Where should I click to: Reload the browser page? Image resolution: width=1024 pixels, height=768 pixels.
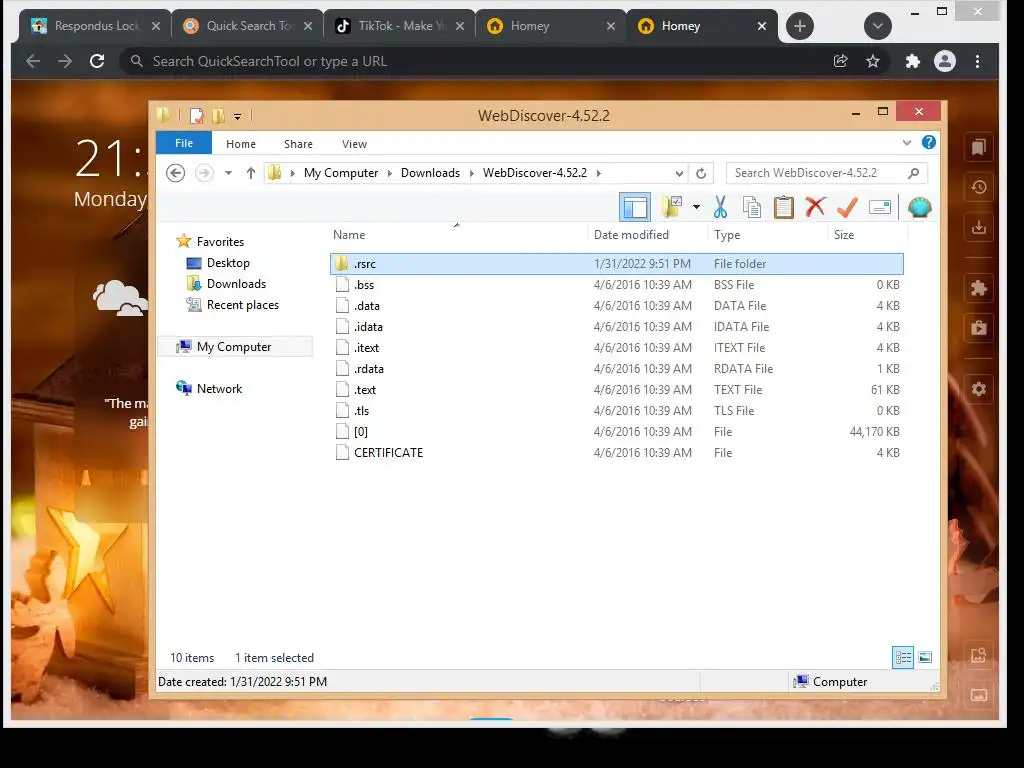pos(97,61)
